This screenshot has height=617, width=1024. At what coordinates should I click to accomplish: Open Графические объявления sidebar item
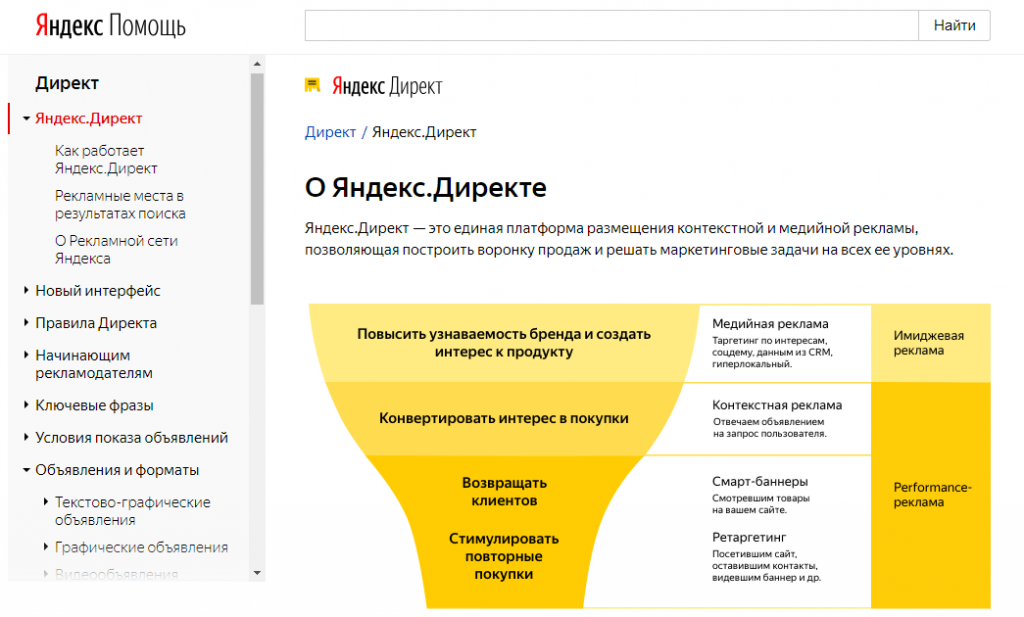(x=141, y=547)
